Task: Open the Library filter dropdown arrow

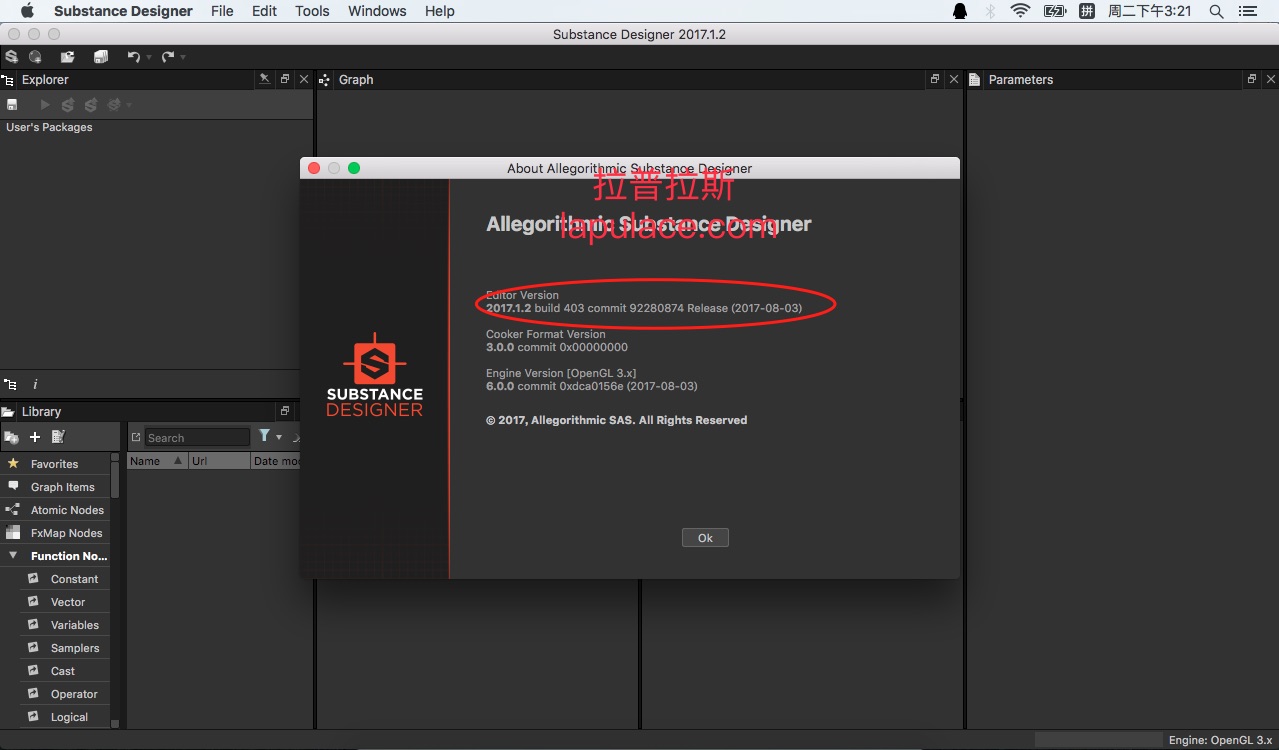Action: tap(279, 437)
